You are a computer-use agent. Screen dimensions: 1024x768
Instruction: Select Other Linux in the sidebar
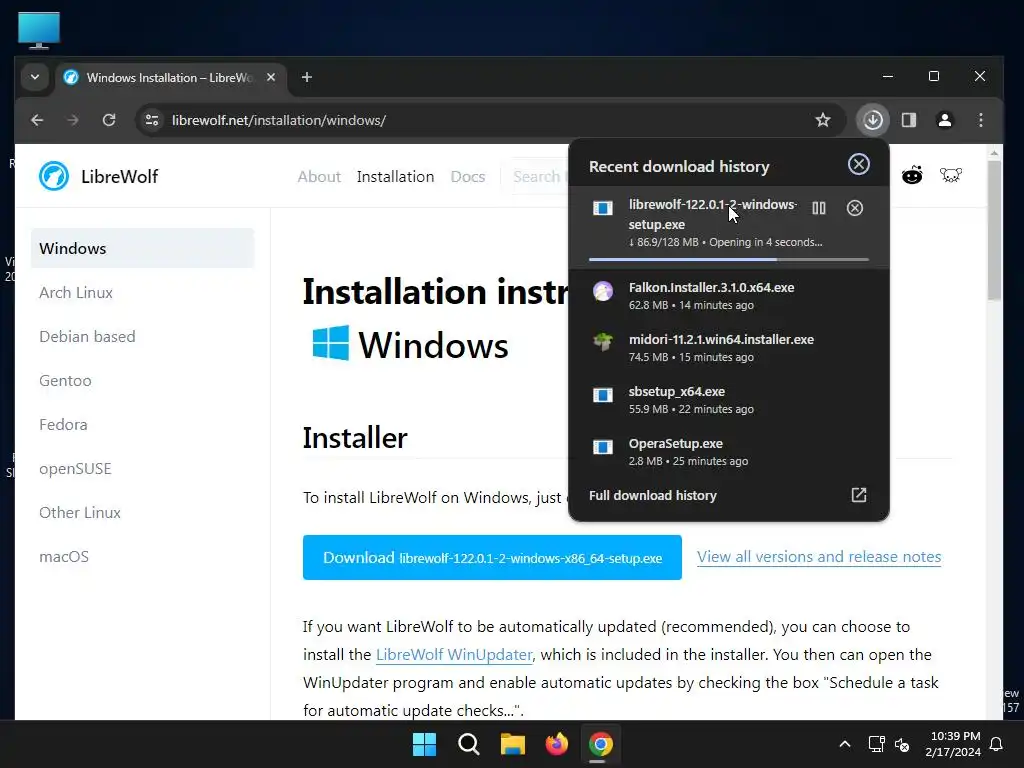[80, 513]
